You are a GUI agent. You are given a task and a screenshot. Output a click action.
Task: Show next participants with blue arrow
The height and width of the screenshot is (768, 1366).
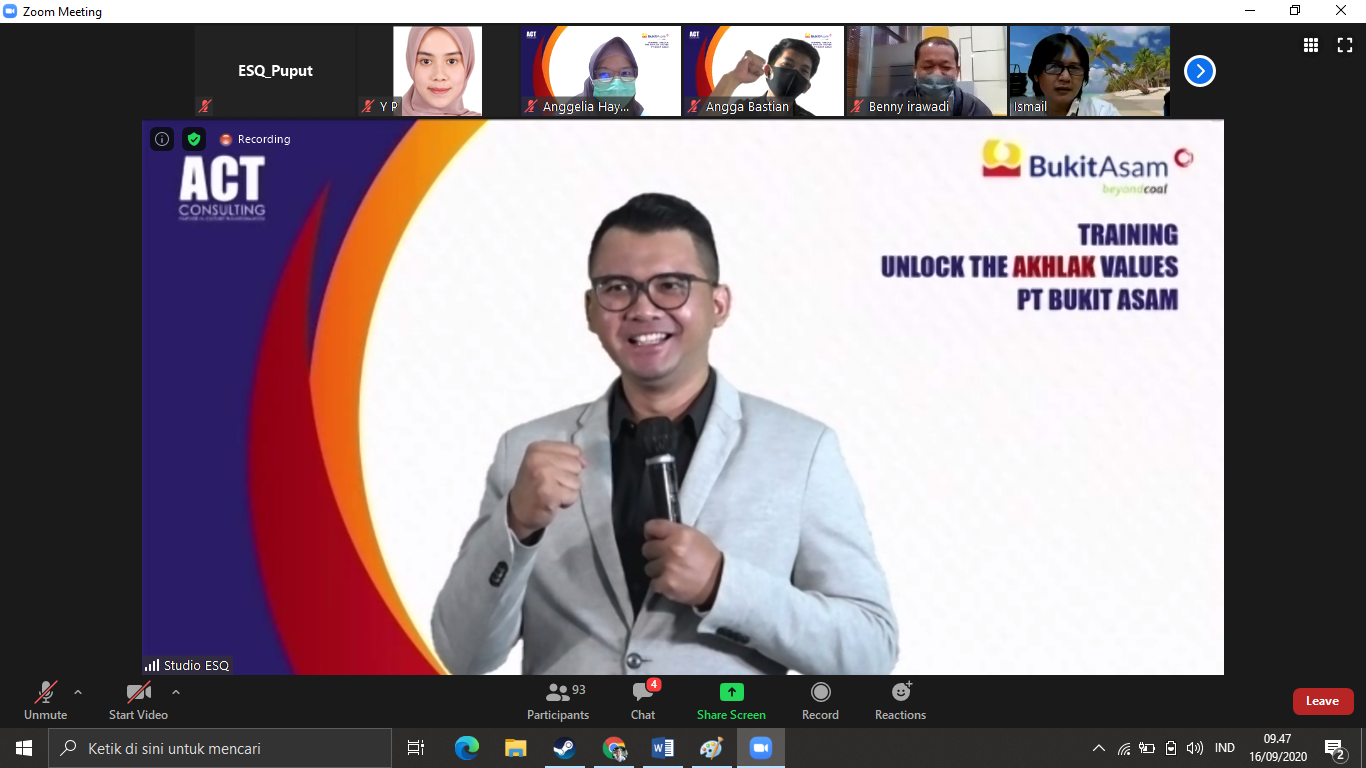point(1199,71)
